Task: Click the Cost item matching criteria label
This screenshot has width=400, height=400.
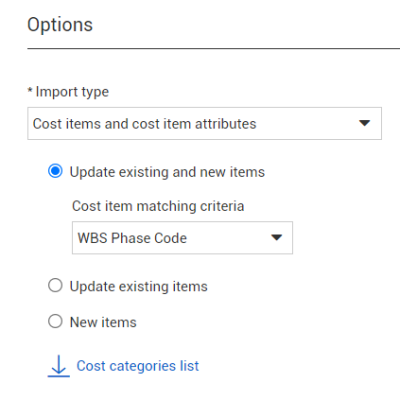Action: point(158,206)
